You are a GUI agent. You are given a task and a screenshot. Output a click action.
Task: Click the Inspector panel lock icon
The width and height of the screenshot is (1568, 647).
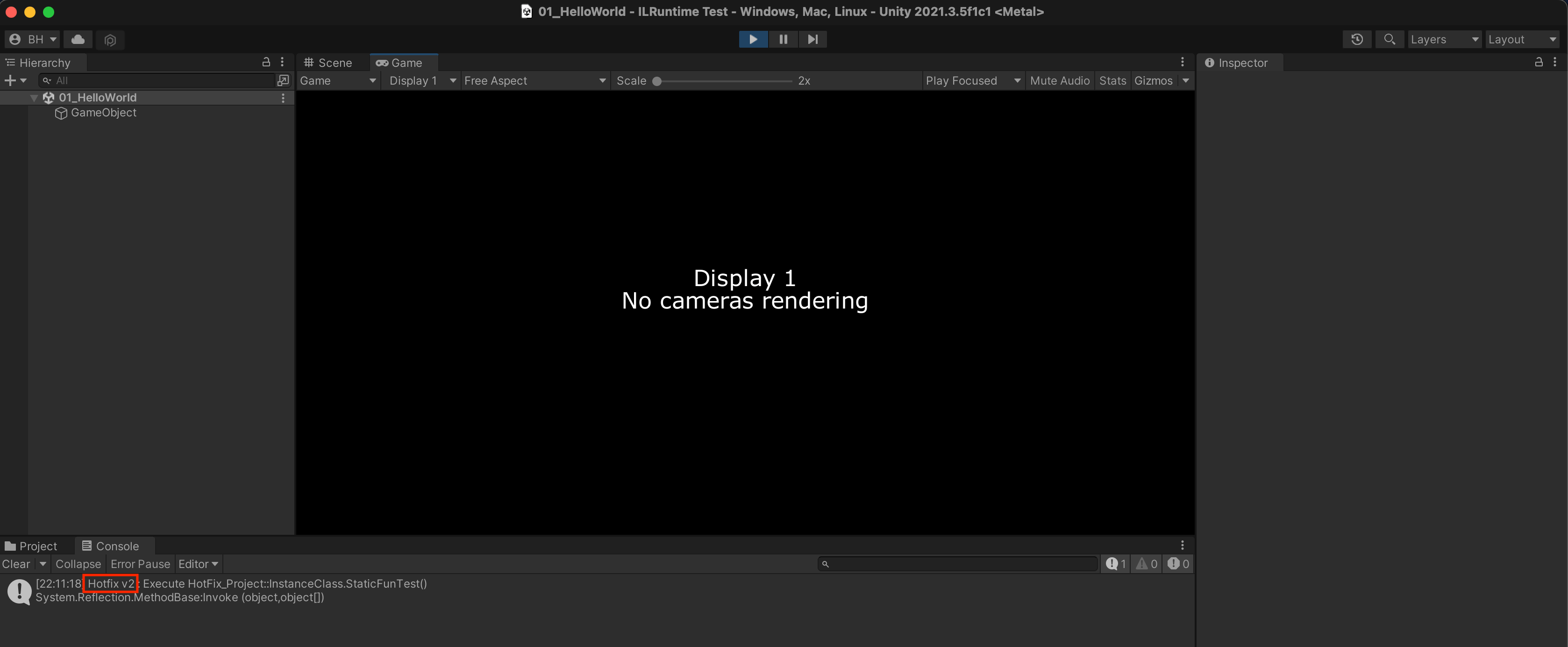pyautogui.click(x=1538, y=62)
